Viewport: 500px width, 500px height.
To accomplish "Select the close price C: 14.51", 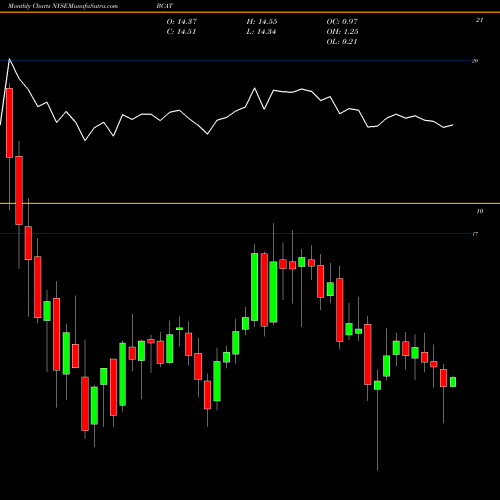I will click(181, 32).
